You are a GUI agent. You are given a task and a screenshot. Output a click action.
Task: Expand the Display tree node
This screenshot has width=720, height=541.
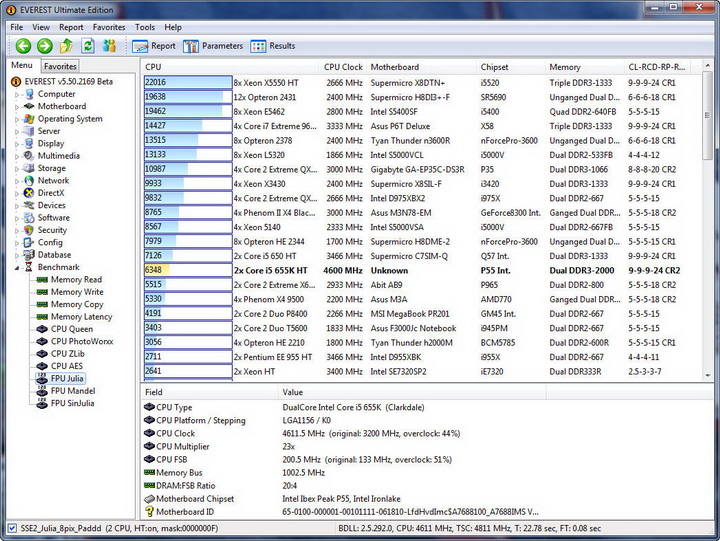[17, 144]
